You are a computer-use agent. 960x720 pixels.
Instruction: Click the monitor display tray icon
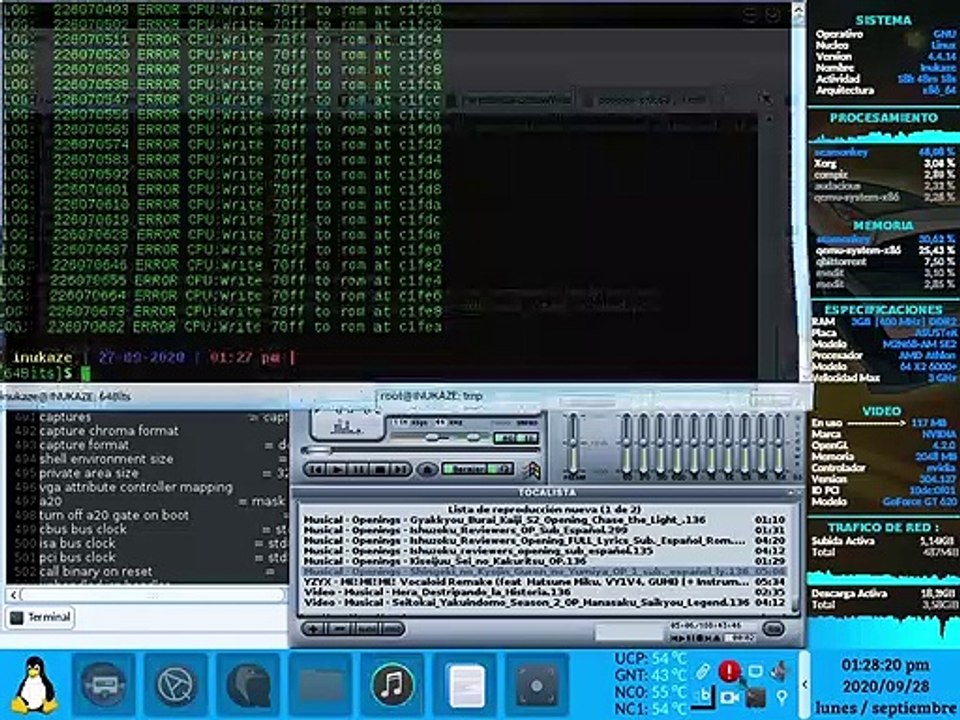pyautogui.click(x=756, y=672)
